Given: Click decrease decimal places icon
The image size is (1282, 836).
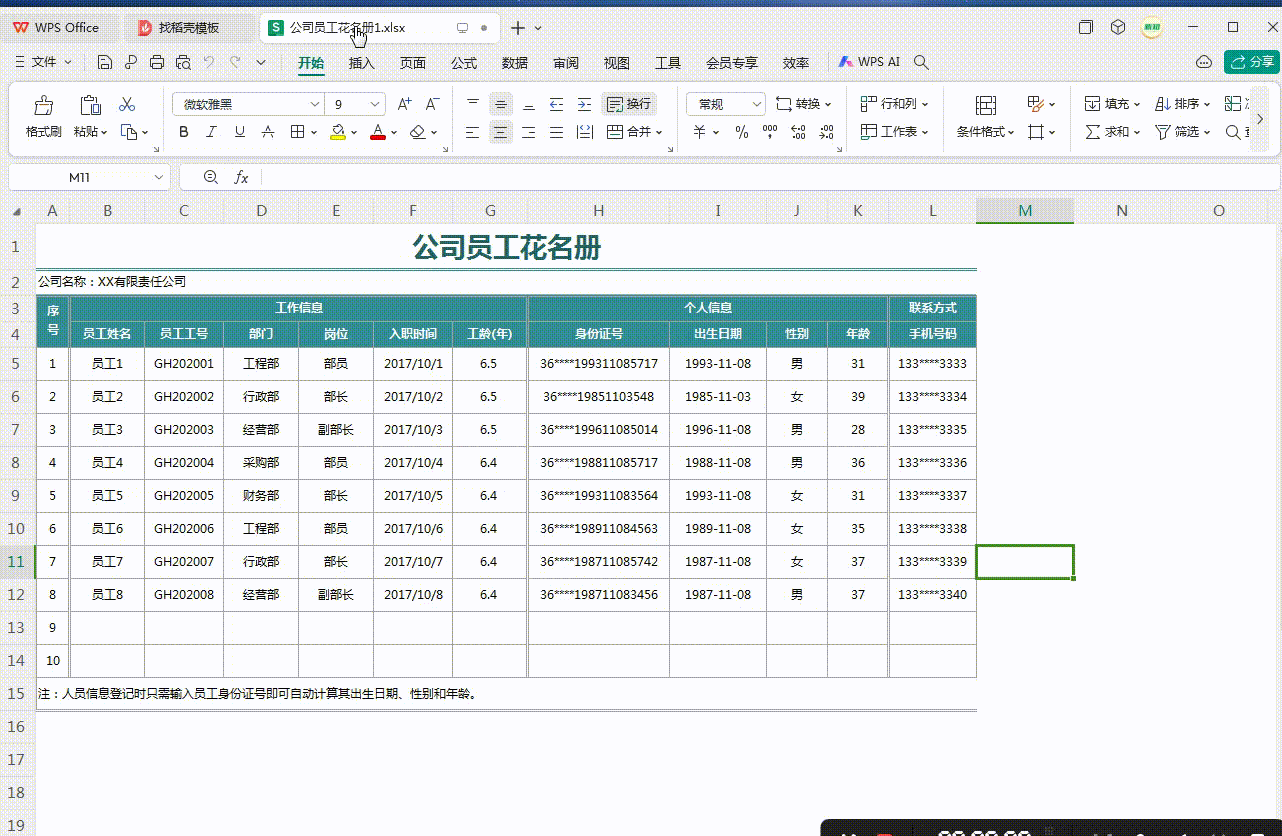Looking at the screenshot, I should (826, 132).
